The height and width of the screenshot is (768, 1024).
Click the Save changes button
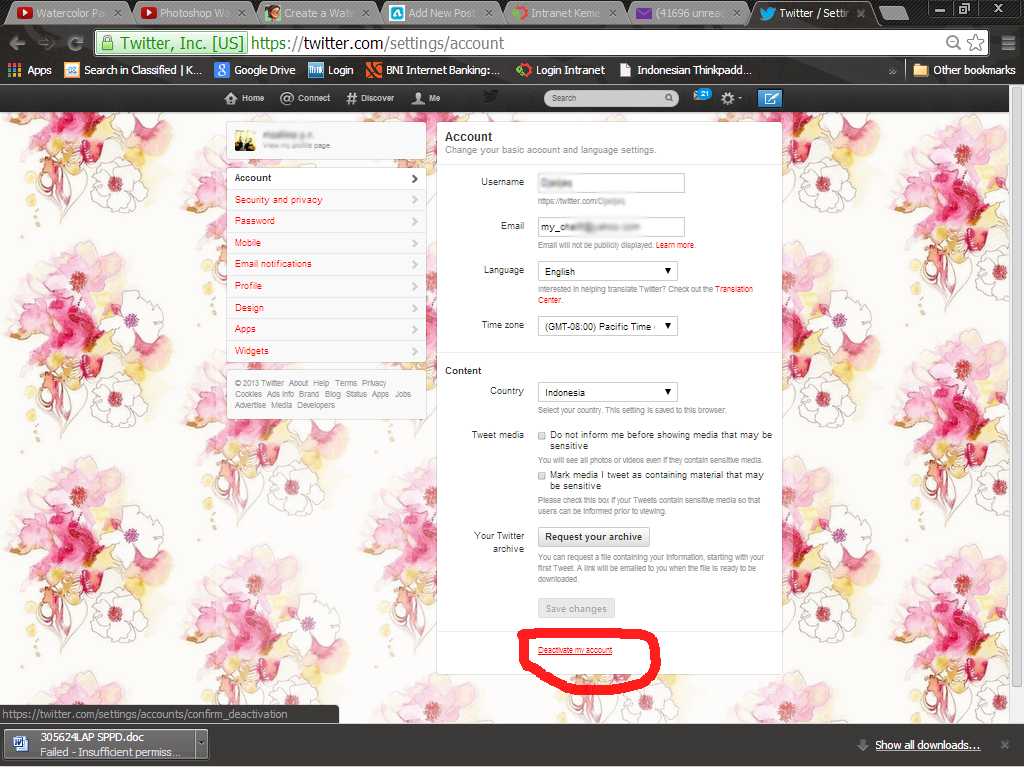[576, 609]
